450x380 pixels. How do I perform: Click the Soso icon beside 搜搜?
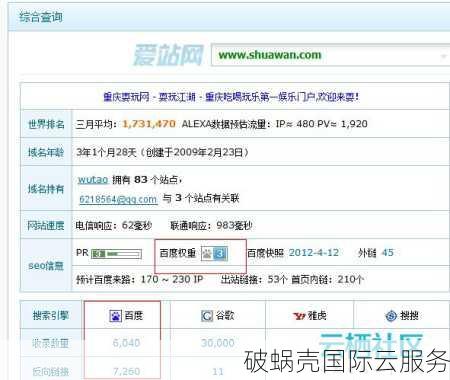[x=391, y=315]
